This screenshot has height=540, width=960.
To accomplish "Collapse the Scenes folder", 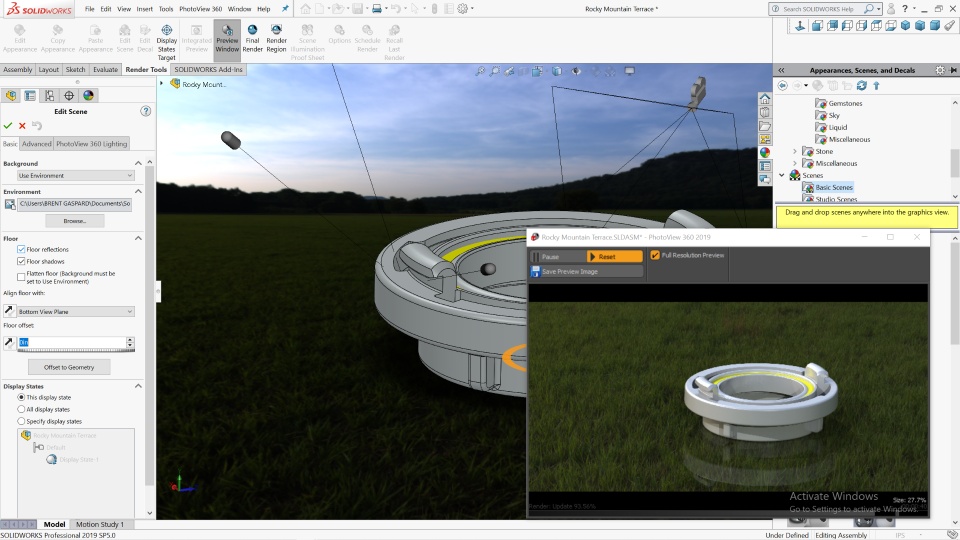I will click(782, 175).
